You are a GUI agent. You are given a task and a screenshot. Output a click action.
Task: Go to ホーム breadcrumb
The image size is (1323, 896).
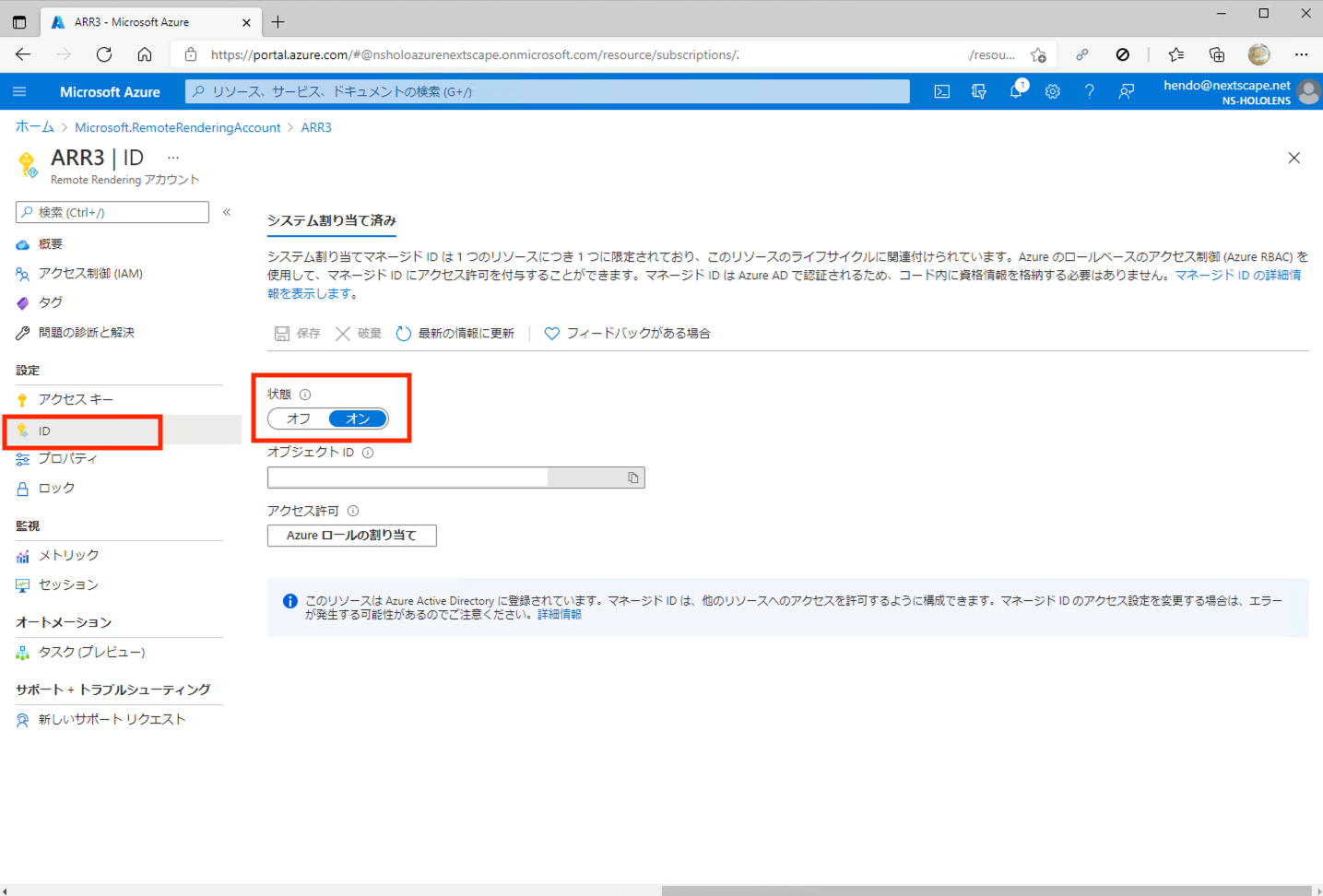coord(35,127)
